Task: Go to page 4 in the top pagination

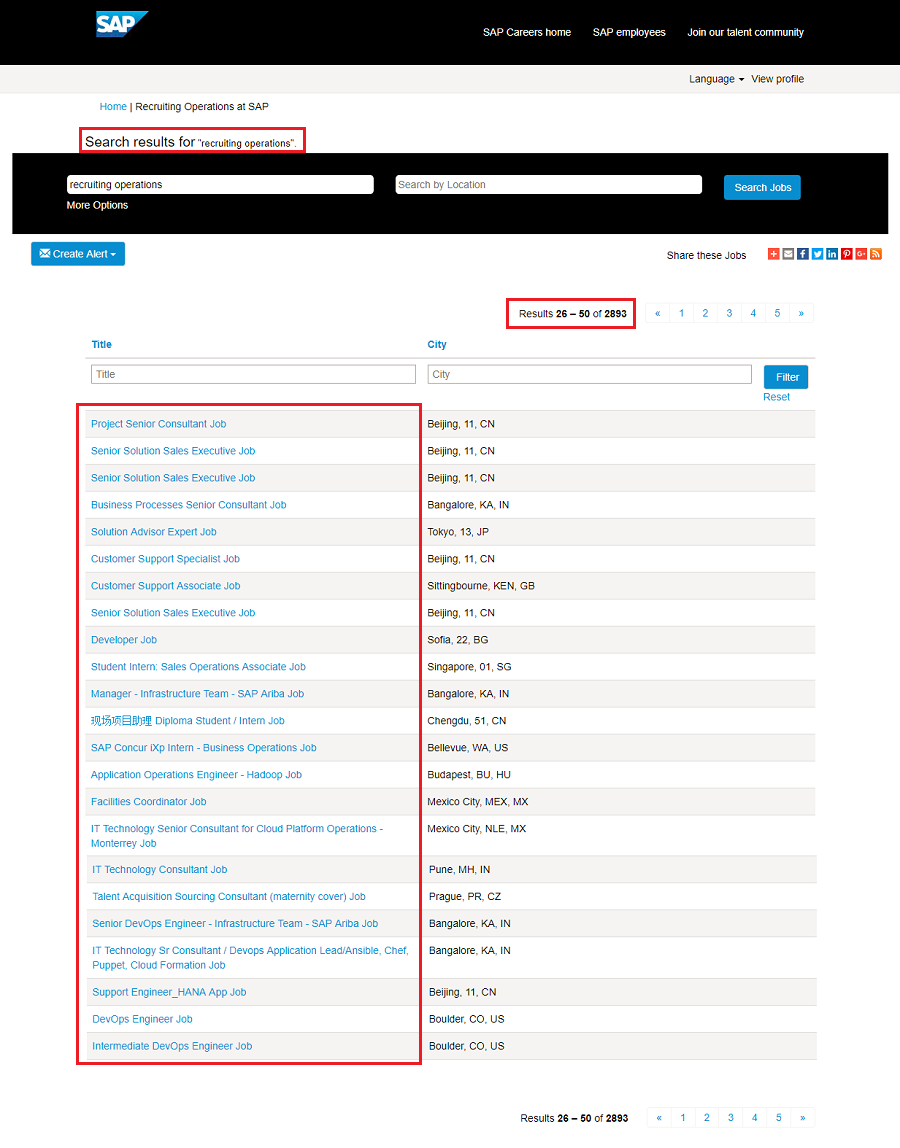Action: tap(754, 313)
